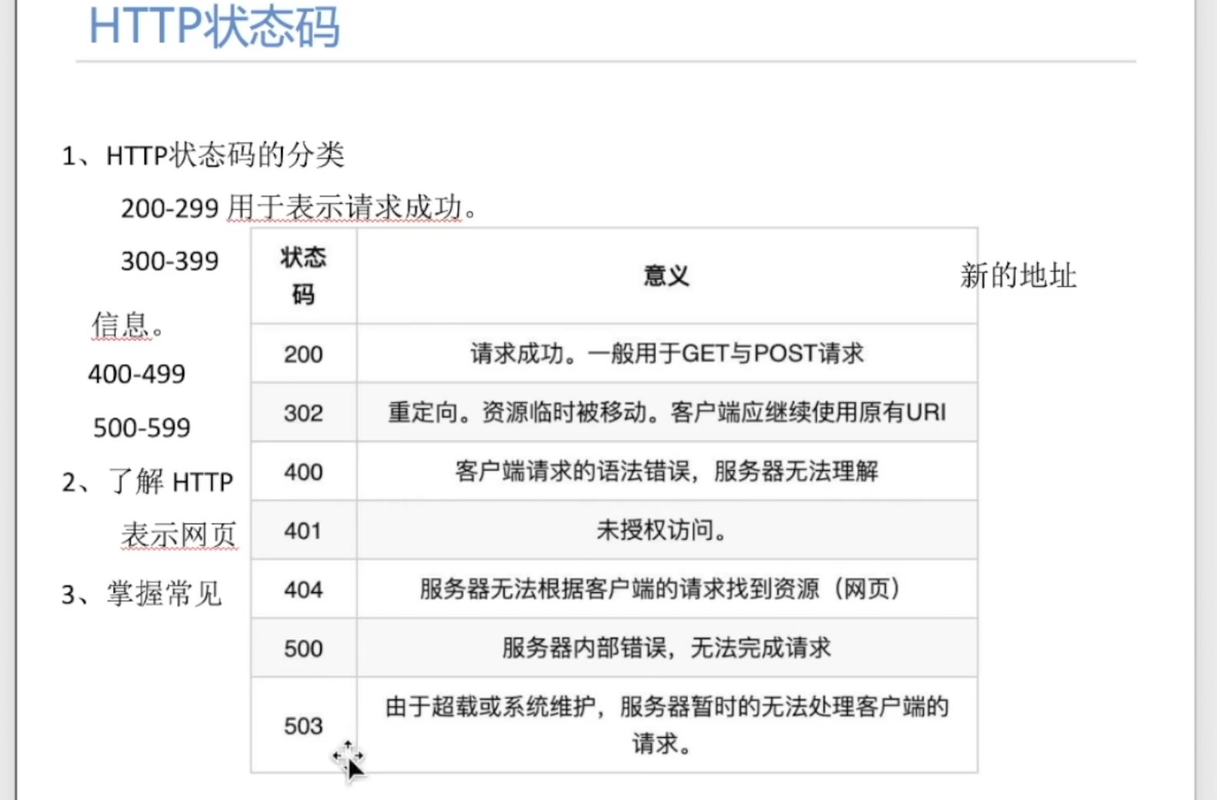Click '服务器无法根据客户端的请求找到资源' cell
This screenshot has width=1217, height=800.
click(667, 589)
